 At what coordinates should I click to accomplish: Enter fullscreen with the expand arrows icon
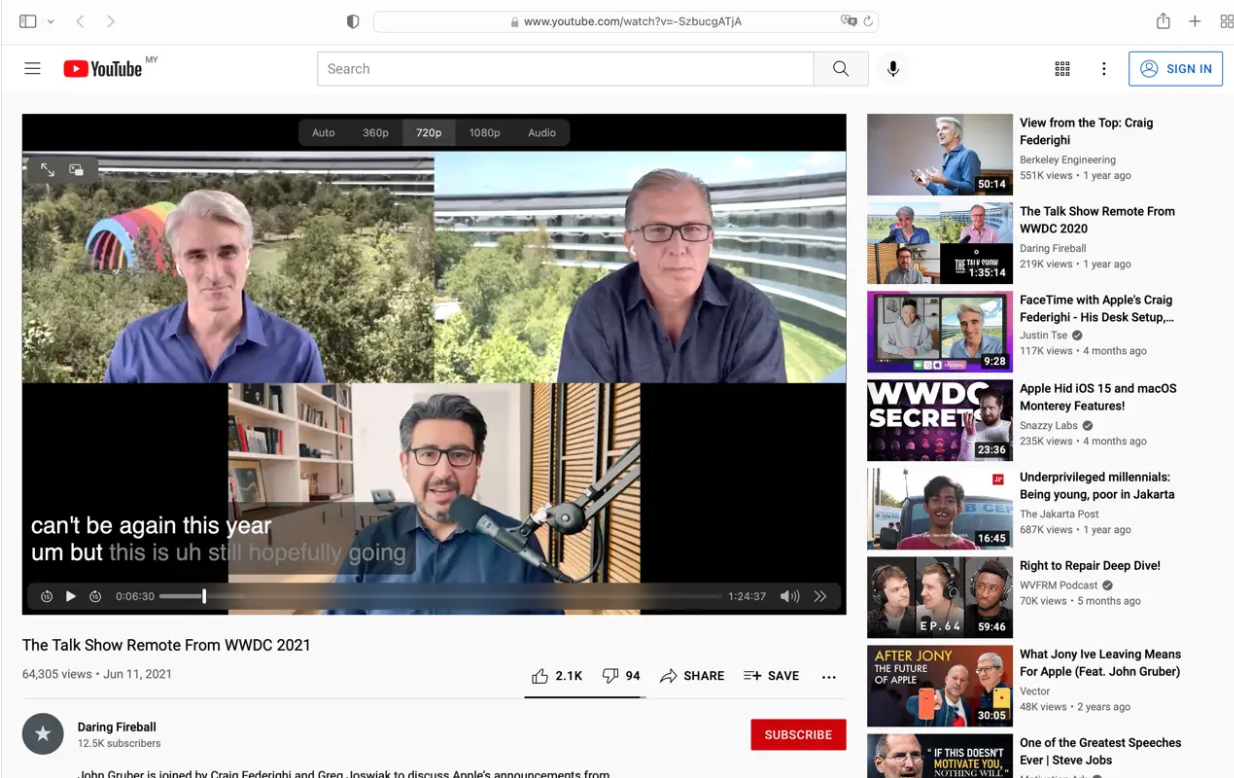[47, 170]
